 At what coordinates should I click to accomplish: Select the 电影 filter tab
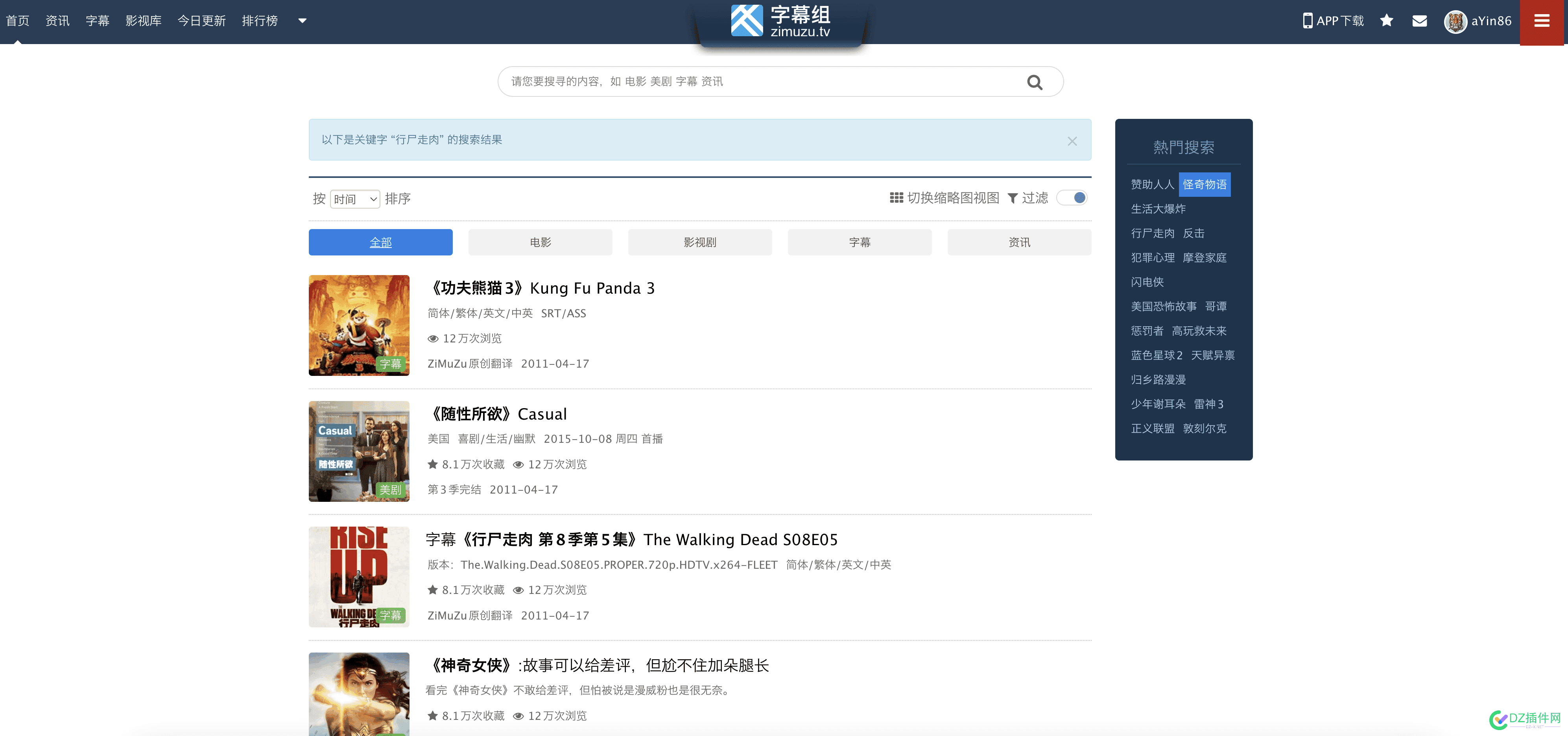click(540, 242)
